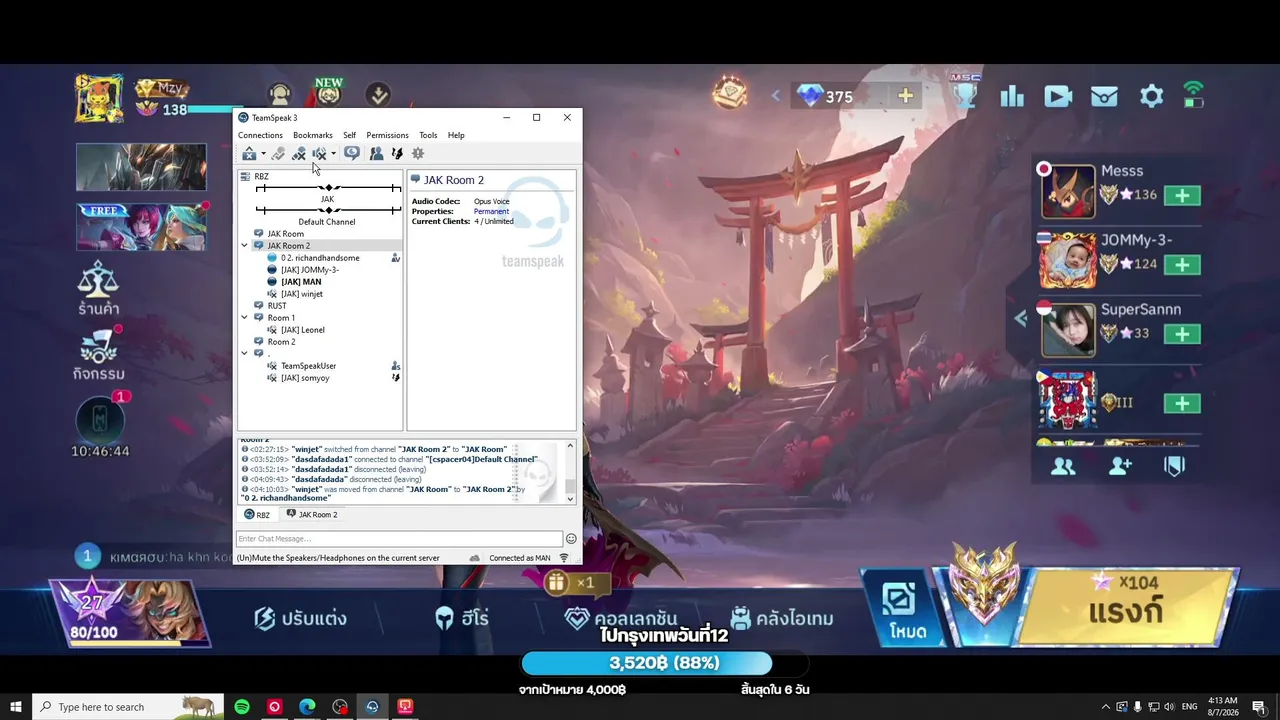Click the Connect to server toolbar icon
The height and width of the screenshot is (720, 1280).
249,154
